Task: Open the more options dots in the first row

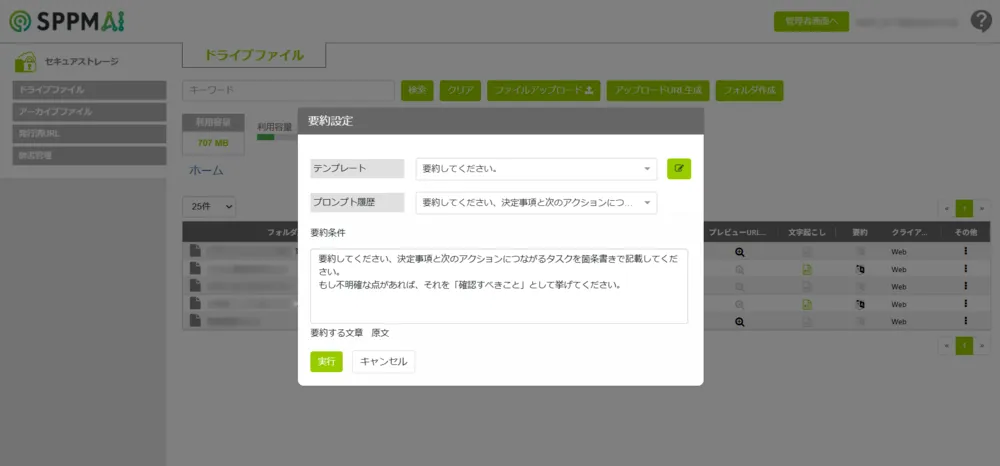Action: tap(966, 251)
